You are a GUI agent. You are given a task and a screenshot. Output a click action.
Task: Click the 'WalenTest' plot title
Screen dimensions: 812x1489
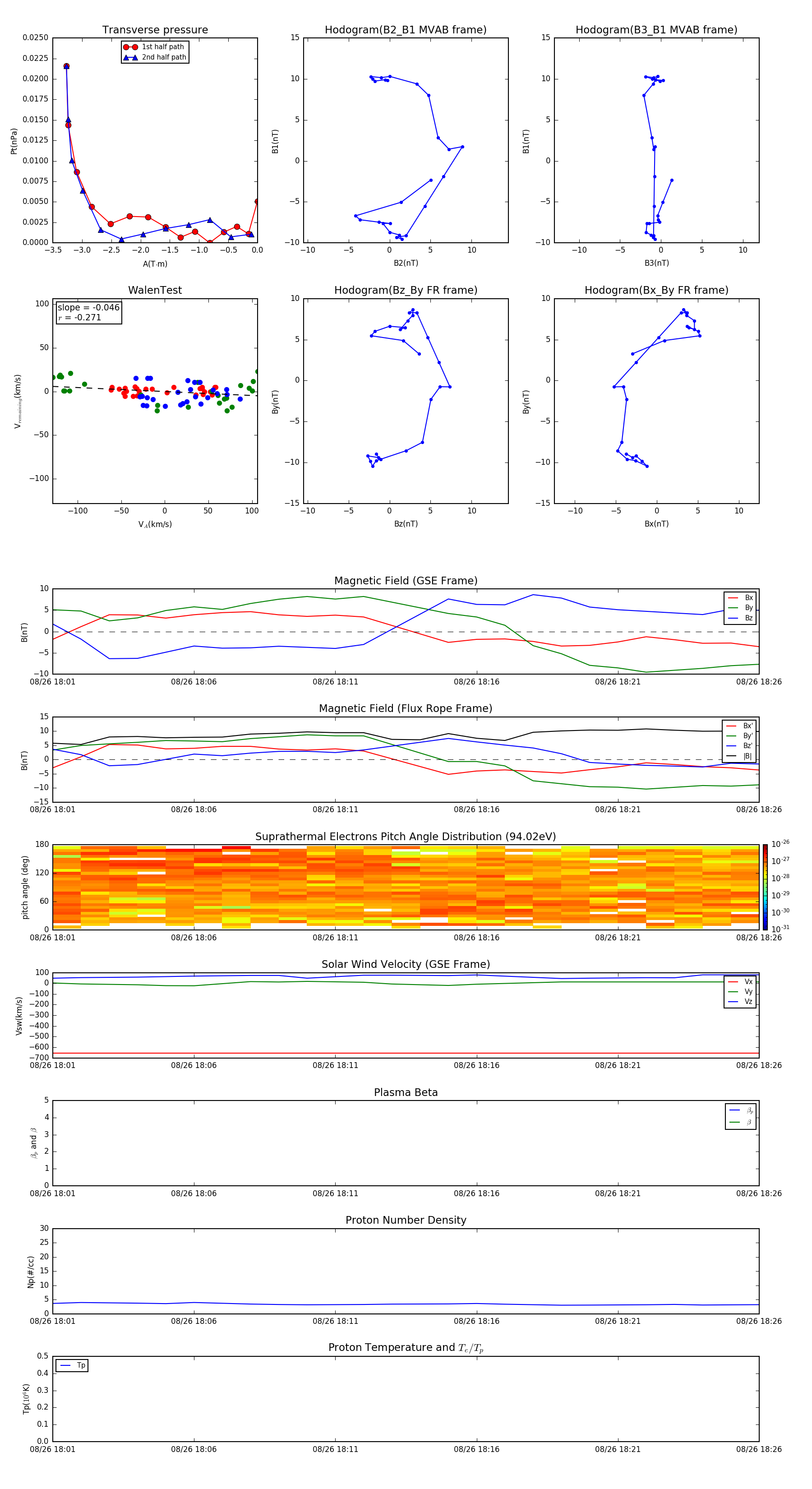[155, 290]
